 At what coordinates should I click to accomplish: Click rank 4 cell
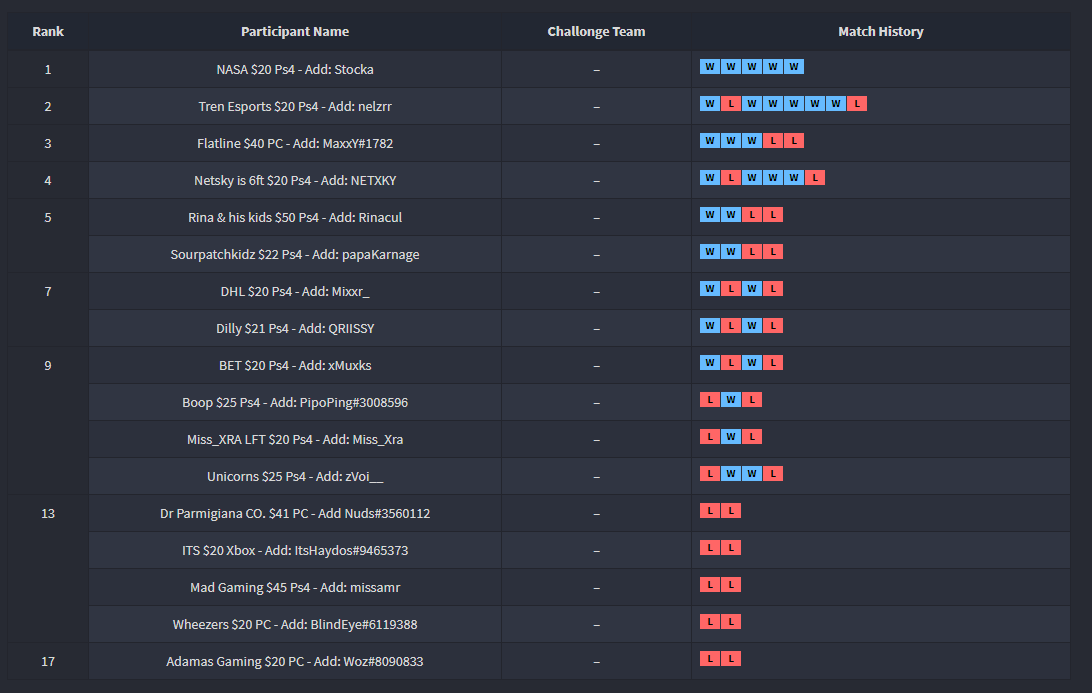tap(48, 180)
